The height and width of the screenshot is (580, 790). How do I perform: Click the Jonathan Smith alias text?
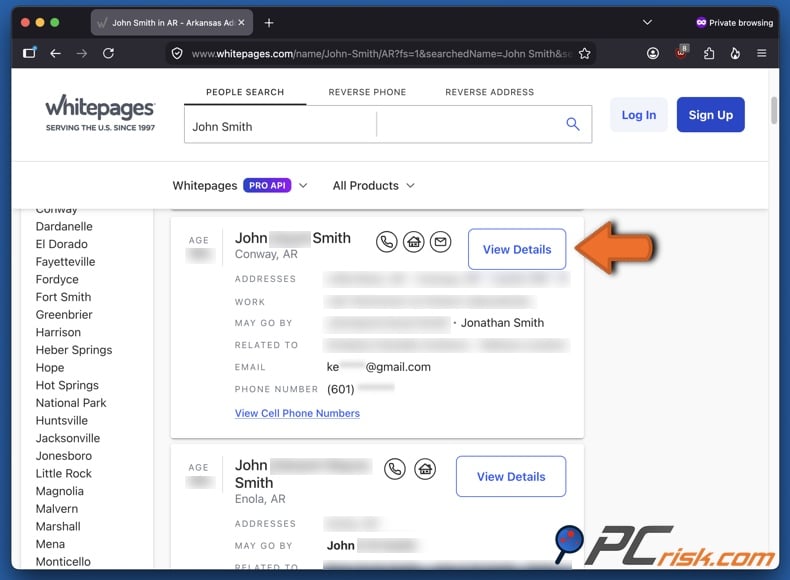click(x=502, y=323)
